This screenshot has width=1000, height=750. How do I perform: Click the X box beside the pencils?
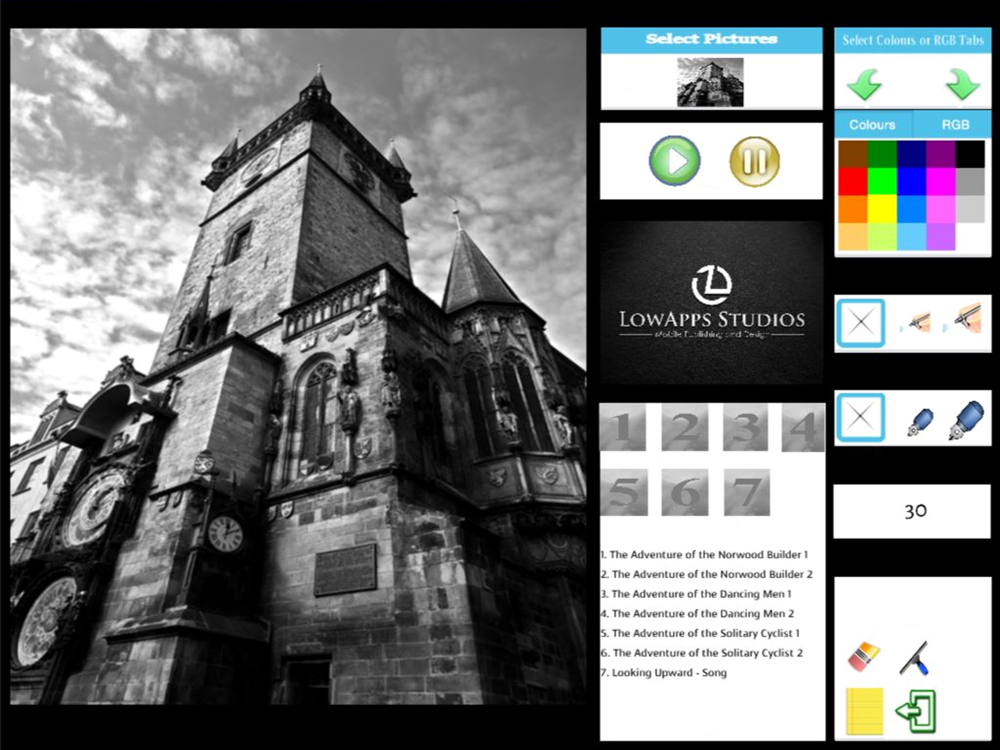click(x=861, y=323)
